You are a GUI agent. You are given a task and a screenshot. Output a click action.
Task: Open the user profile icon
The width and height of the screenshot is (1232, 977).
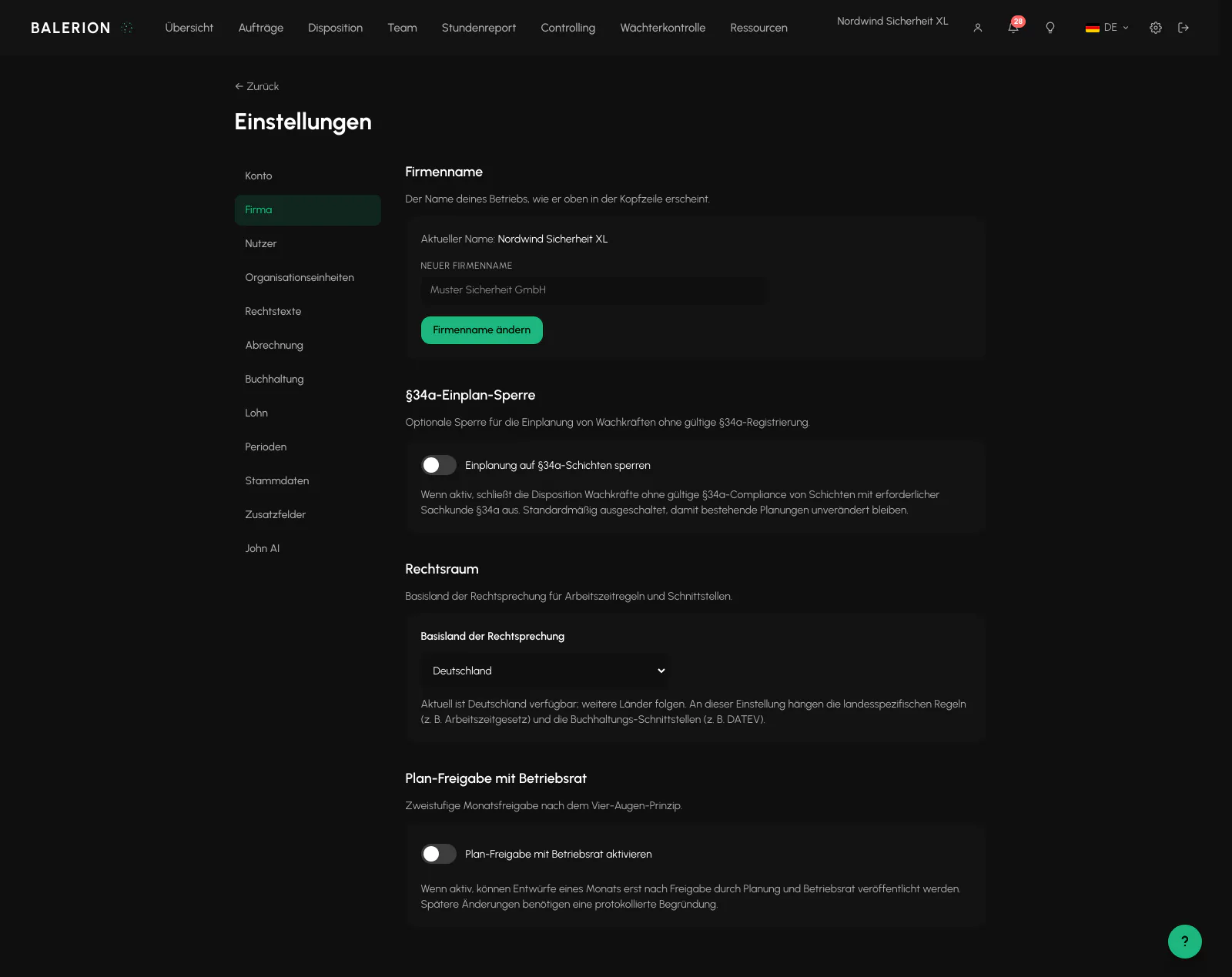coord(977,28)
